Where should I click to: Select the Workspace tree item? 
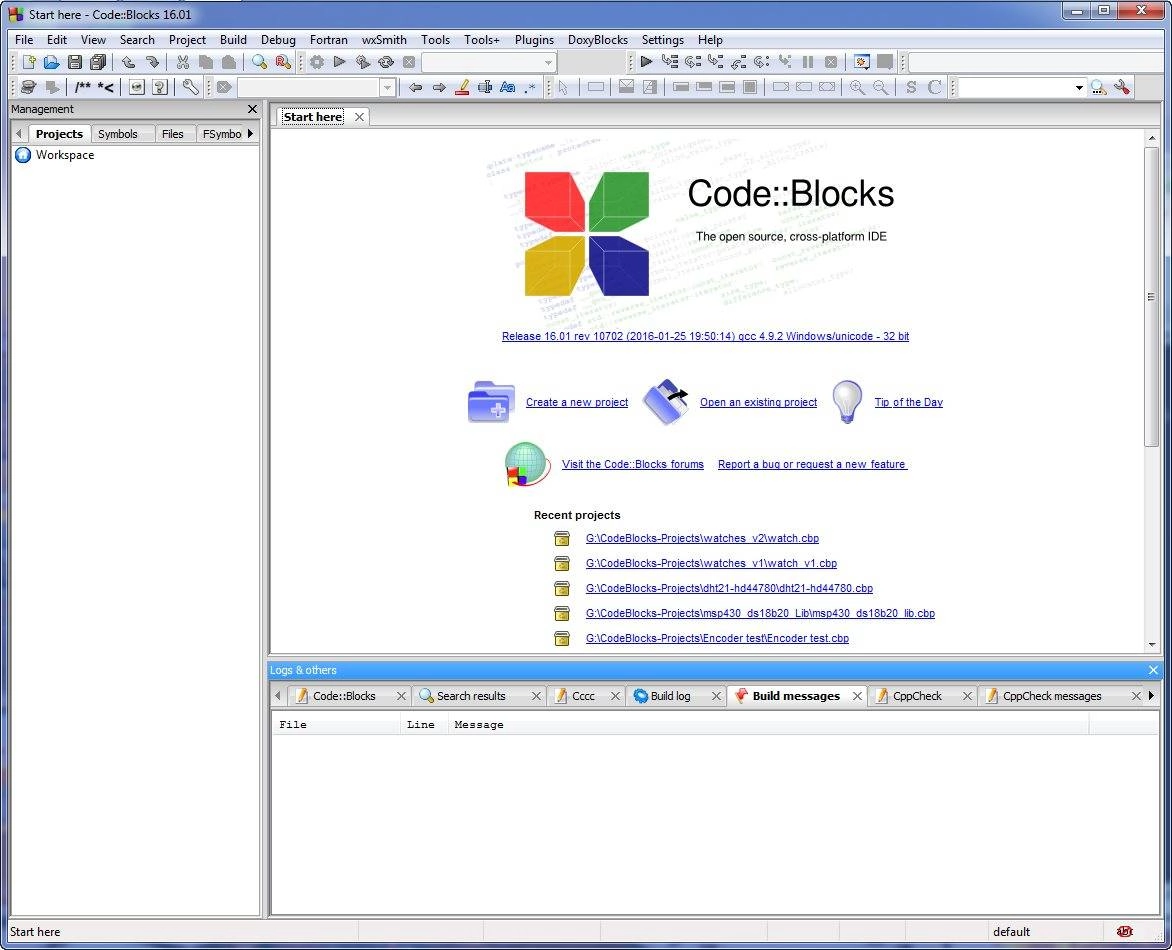pyautogui.click(x=65, y=155)
